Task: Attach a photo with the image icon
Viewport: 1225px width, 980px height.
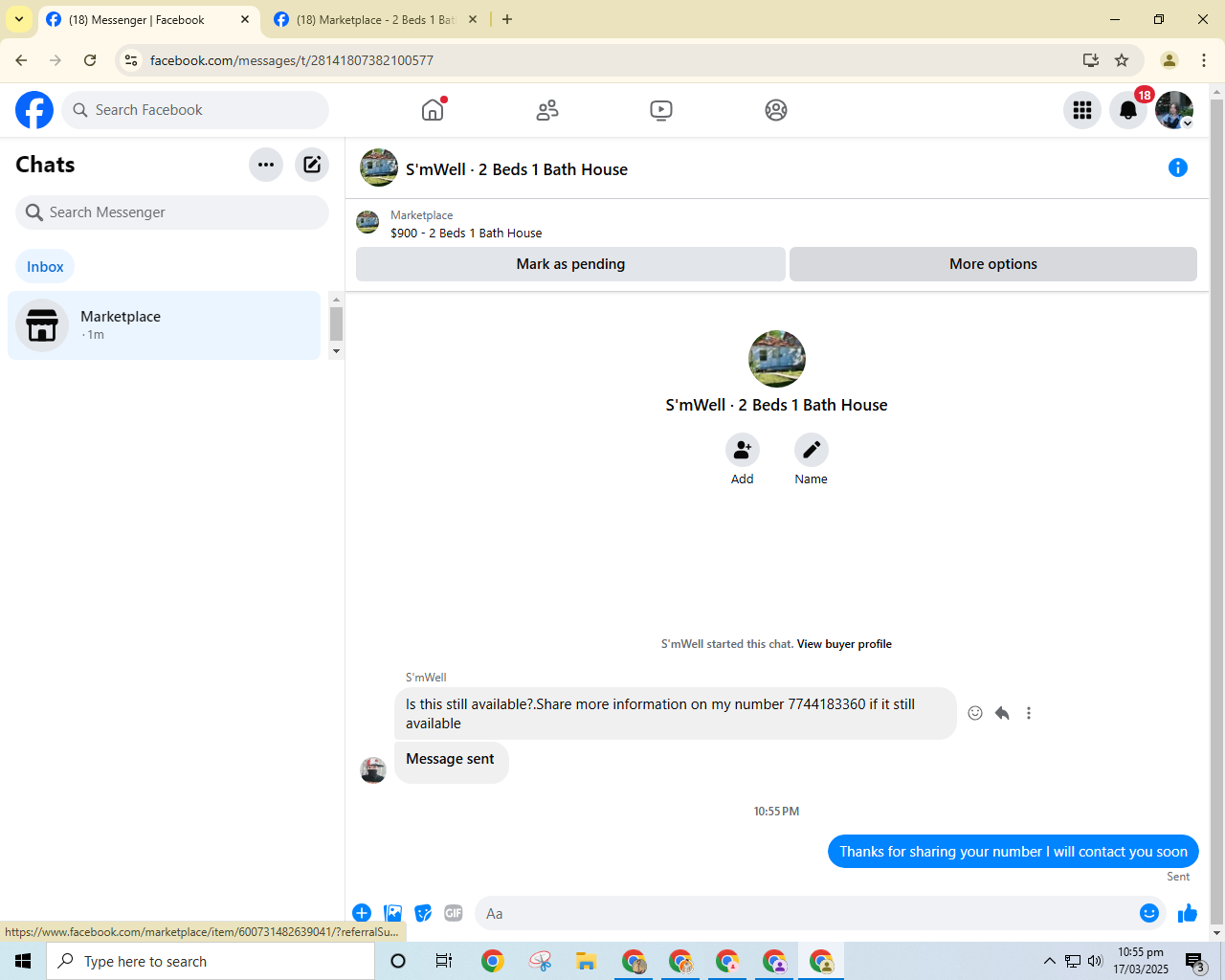Action: (393, 913)
